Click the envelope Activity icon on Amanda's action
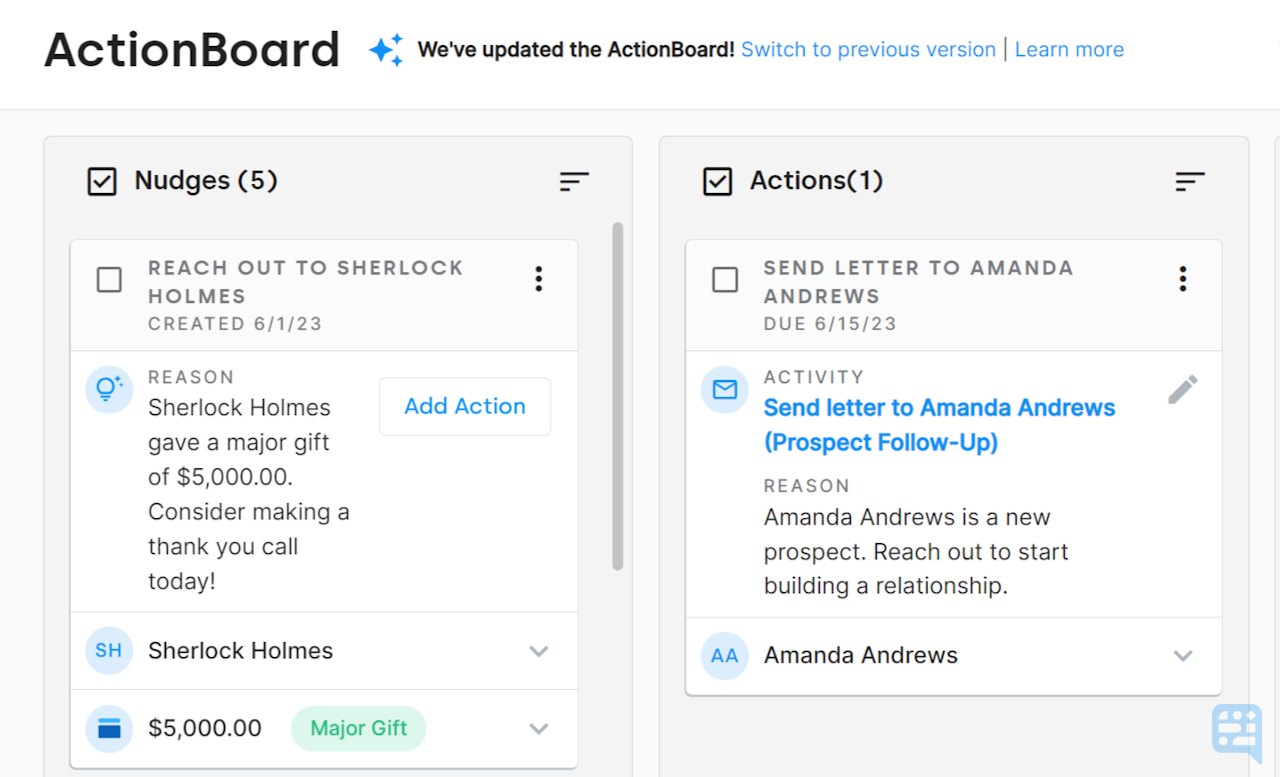1280x777 pixels. click(724, 390)
